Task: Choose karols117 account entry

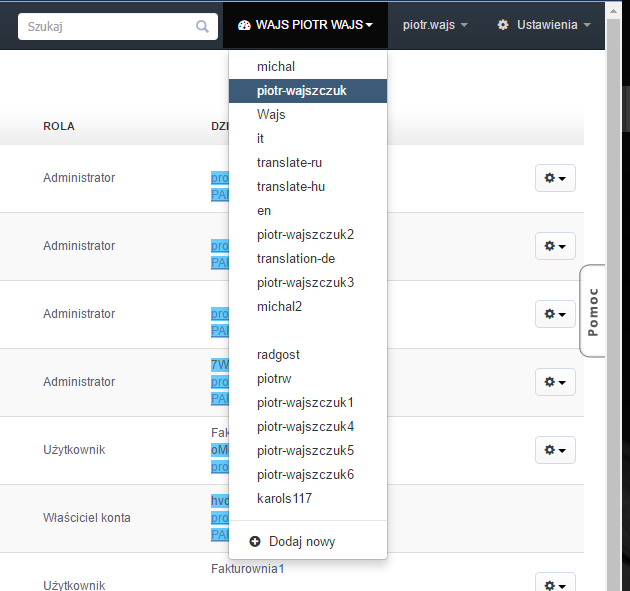Action: 285,498
